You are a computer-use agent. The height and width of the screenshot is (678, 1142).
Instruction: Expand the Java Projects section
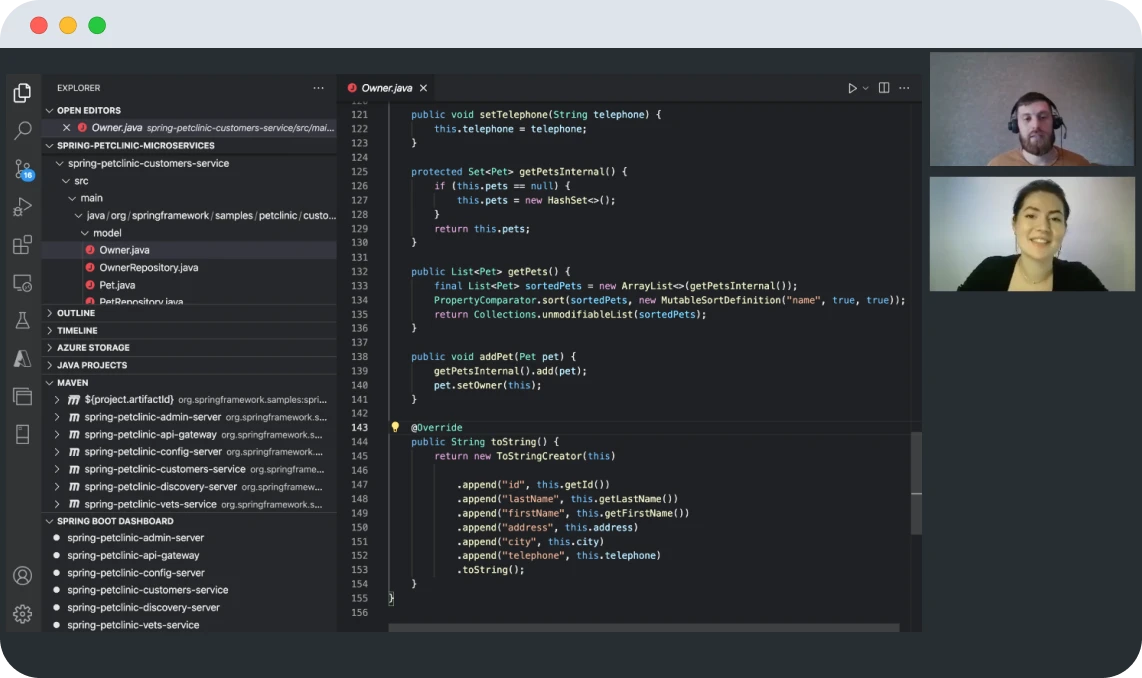tap(92, 365)
